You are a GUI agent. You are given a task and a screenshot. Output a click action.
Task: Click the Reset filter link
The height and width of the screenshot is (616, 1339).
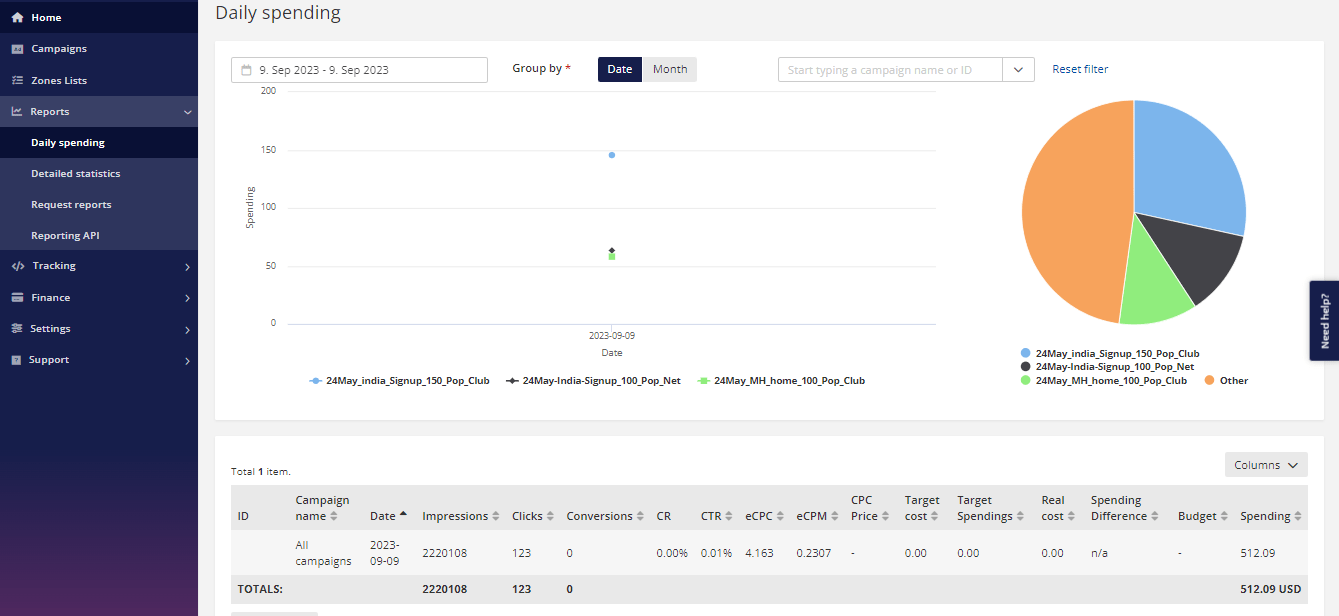coord(1080,69)
